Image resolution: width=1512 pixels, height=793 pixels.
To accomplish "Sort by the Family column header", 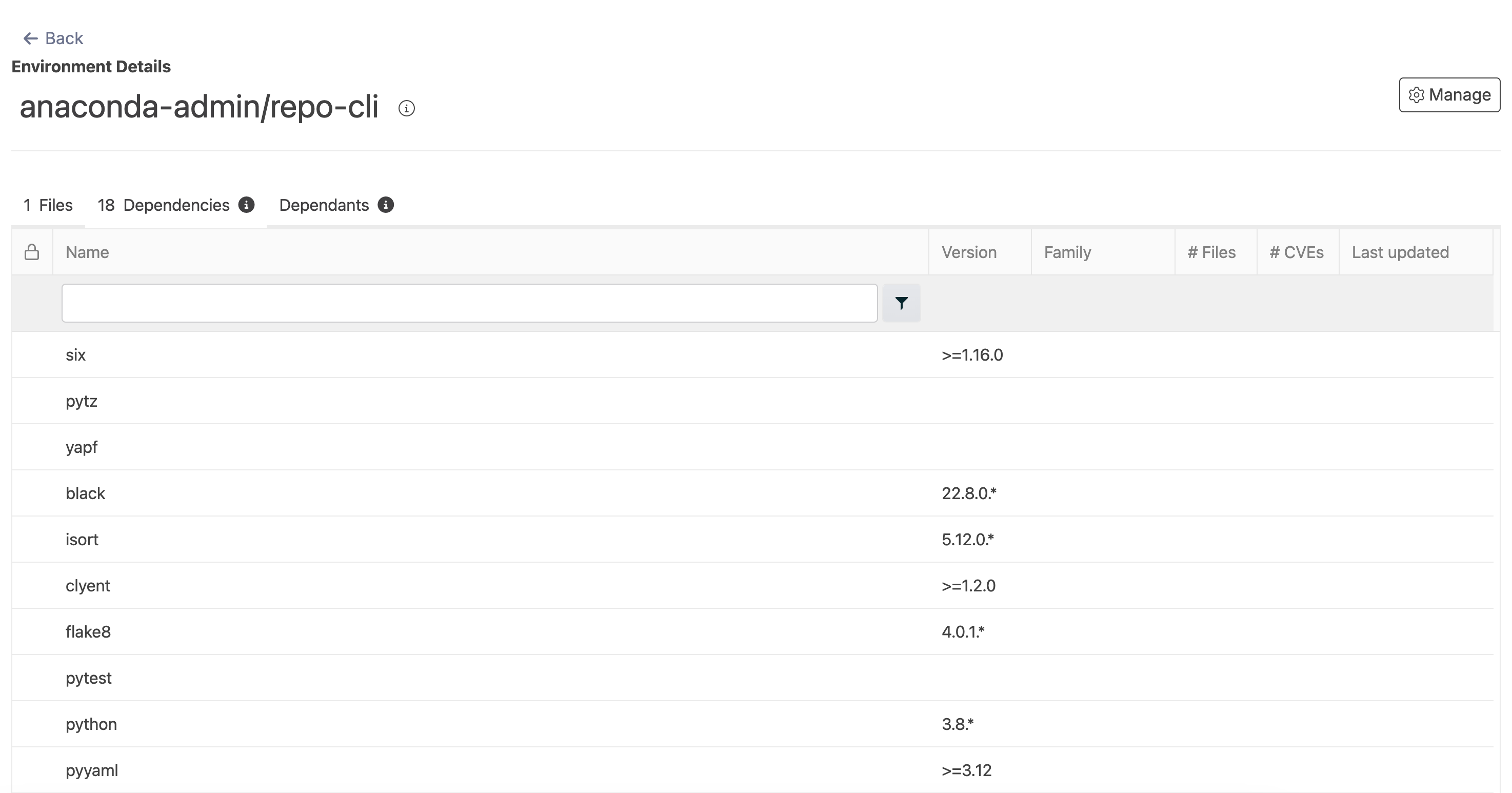I will tap(1066, 252).
